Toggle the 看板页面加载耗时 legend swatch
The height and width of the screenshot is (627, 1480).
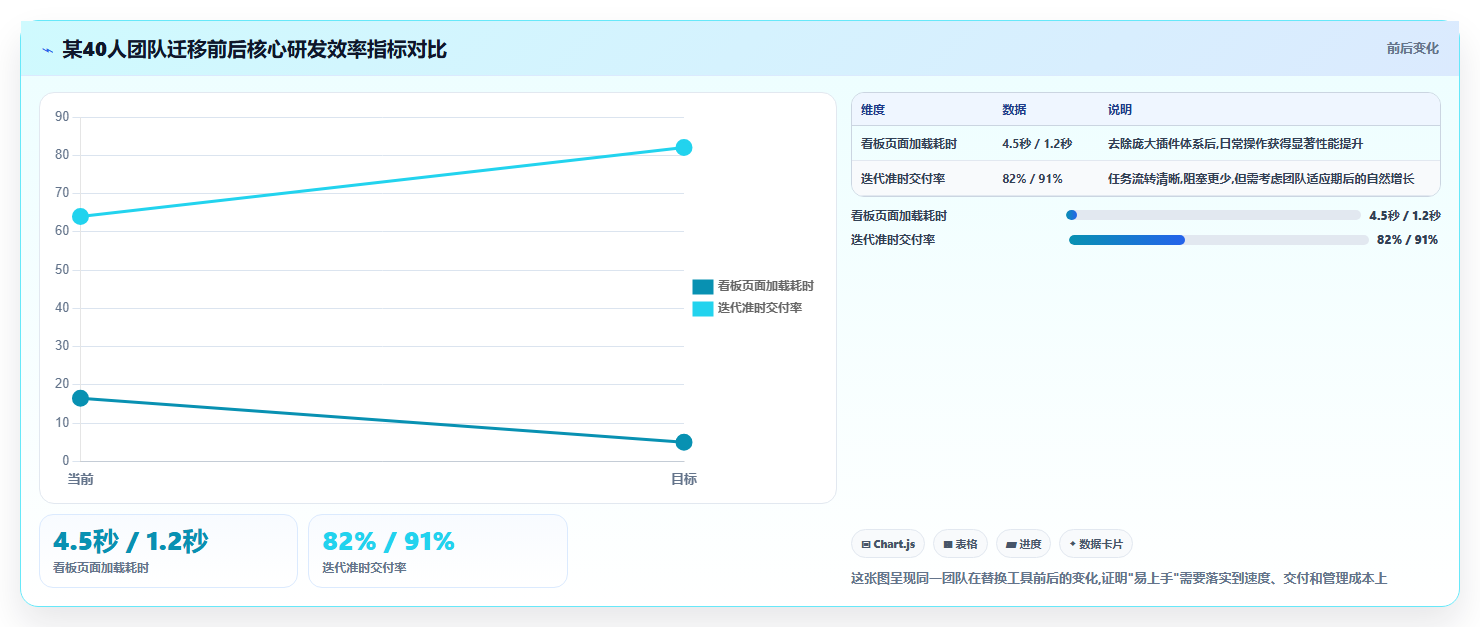coord(703,286)
